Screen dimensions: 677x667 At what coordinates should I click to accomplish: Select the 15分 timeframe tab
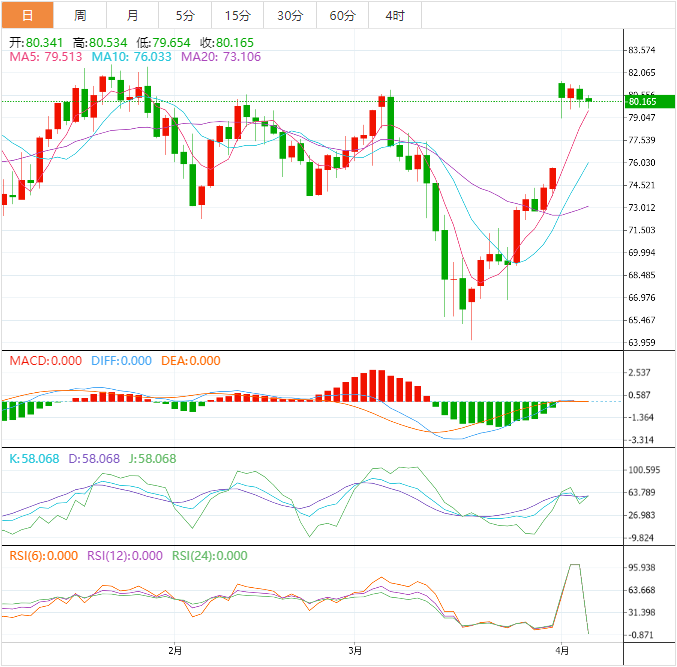(x=237, y=15)
